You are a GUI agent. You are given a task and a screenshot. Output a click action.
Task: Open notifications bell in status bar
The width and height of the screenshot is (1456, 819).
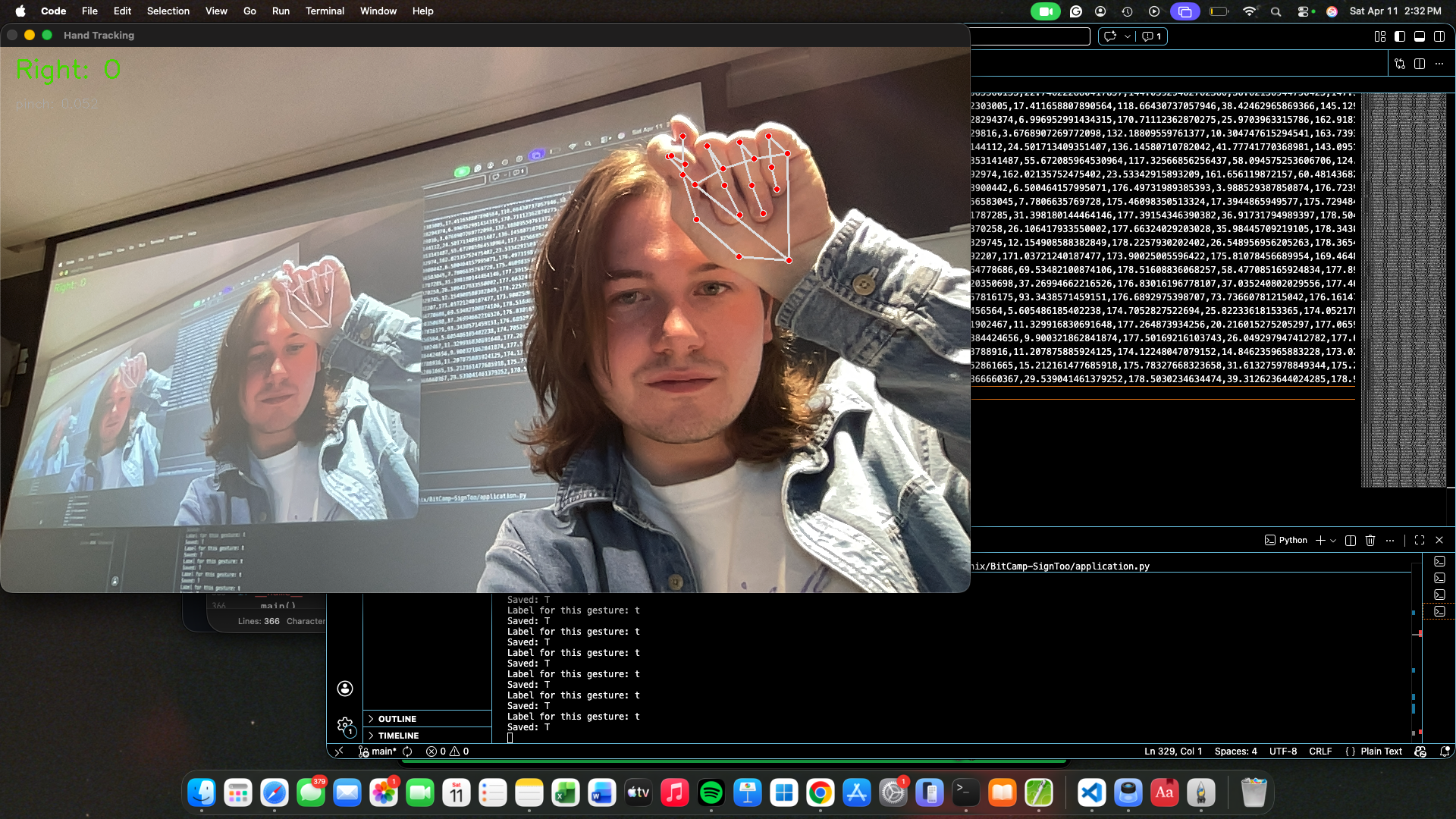pos(1445,752)
